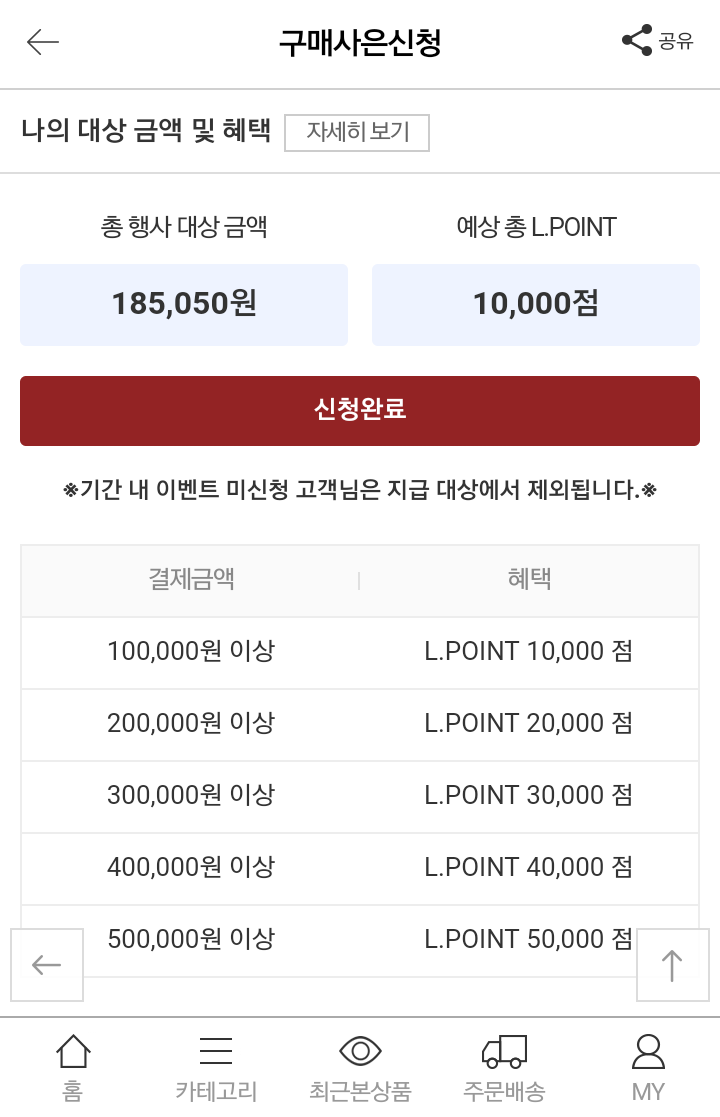Tap the floating previous-page arrow button
This screenshot has width=720, height=1117.
pyautogui.click(x=47, y=965)
